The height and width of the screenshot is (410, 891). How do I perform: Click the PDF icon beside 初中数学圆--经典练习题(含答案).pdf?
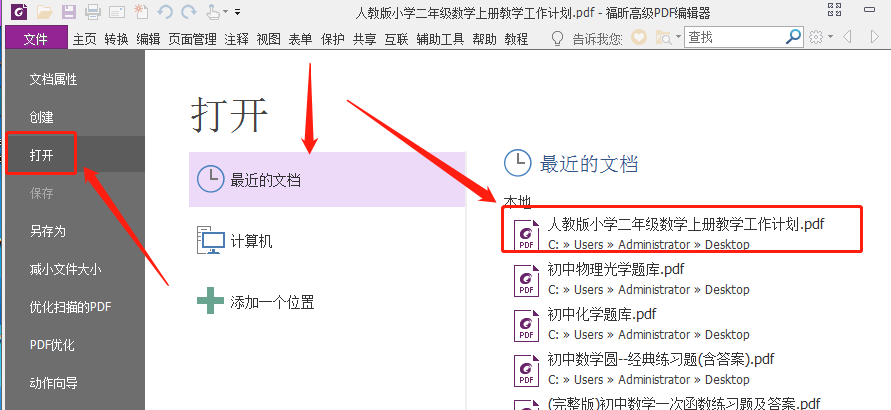[526, 370]
